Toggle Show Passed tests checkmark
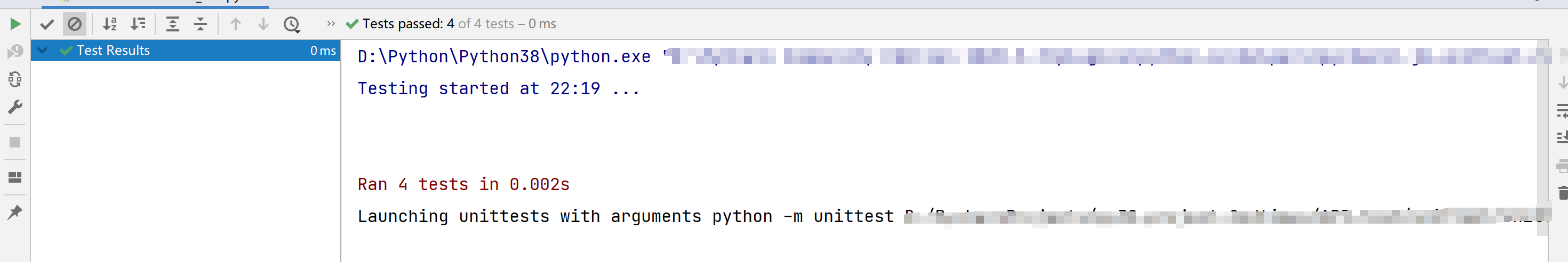1568x262 pixels. coord(47,24)
